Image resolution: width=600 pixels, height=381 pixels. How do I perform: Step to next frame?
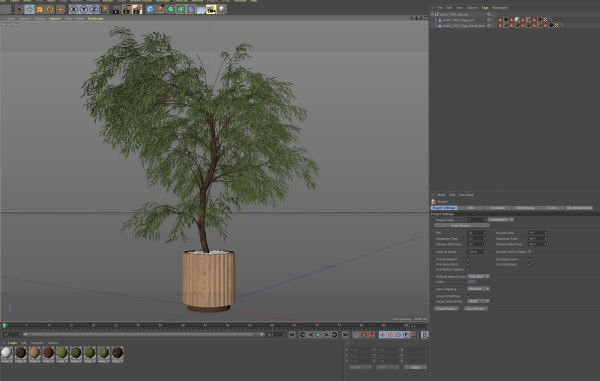326,335
